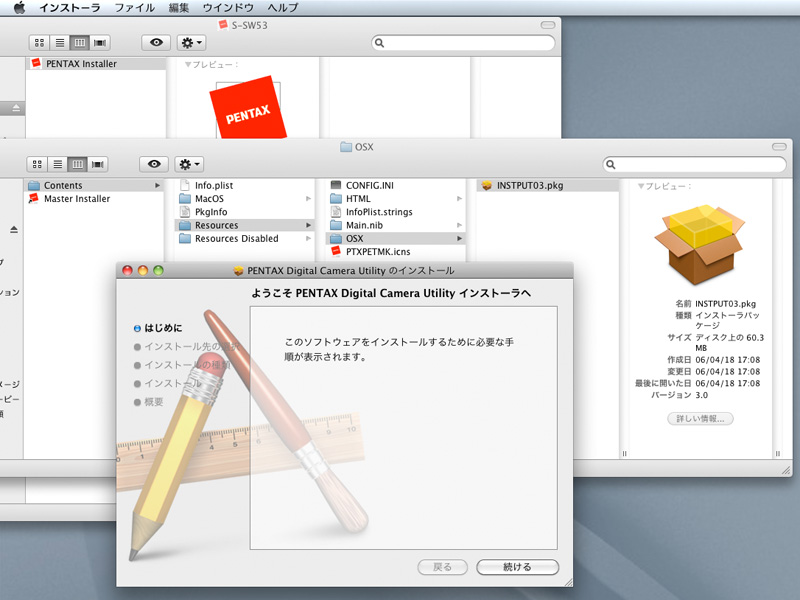Click the eject icon in S-SW53 sidebar

point(16,108)
